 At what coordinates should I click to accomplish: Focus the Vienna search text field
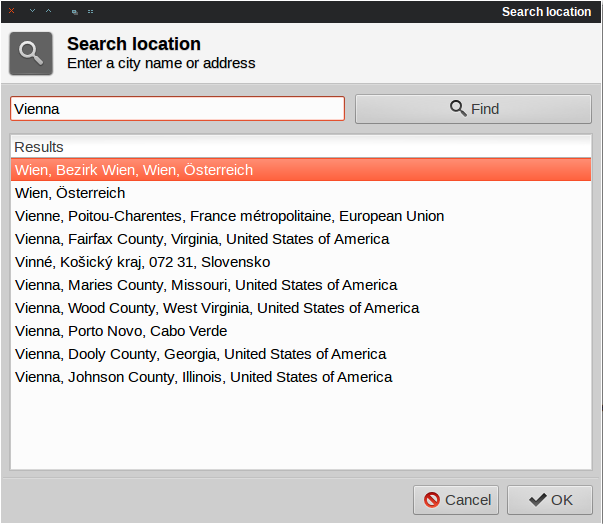point(177,109)
